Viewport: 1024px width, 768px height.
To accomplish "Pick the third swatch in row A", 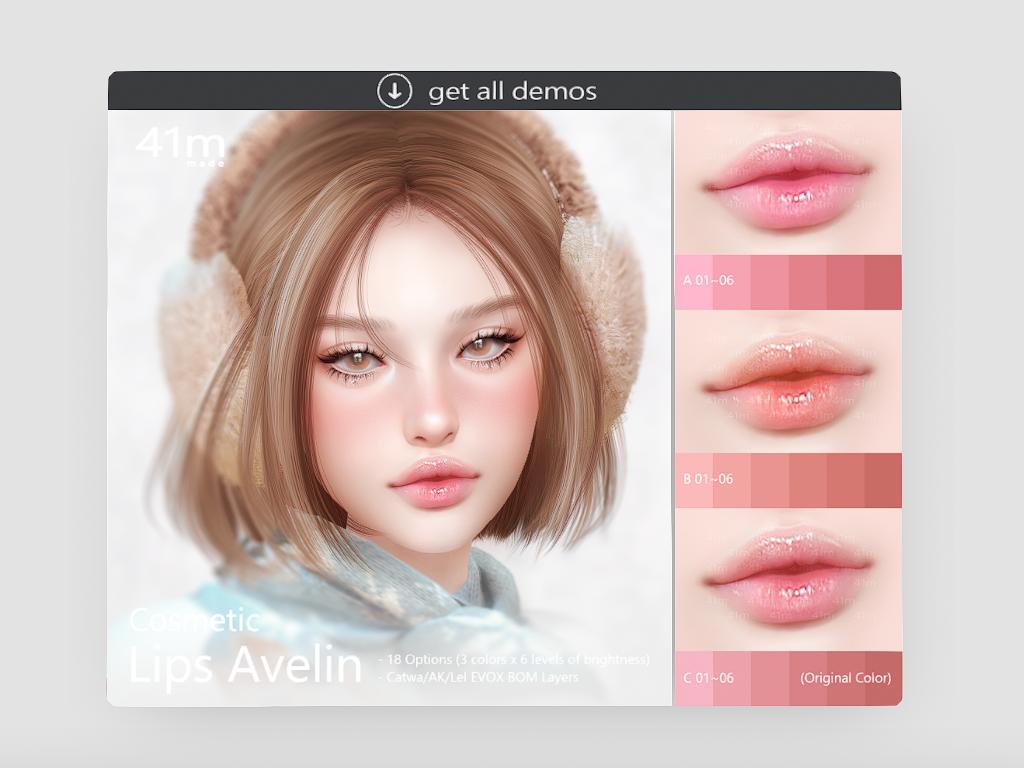I will coord(769,281).
